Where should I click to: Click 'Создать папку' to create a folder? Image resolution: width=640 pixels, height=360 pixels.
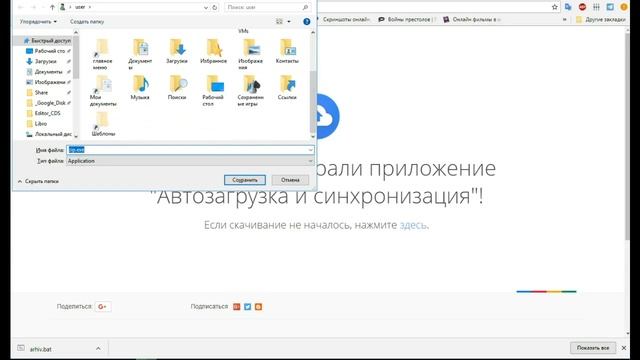coord(87,22)
